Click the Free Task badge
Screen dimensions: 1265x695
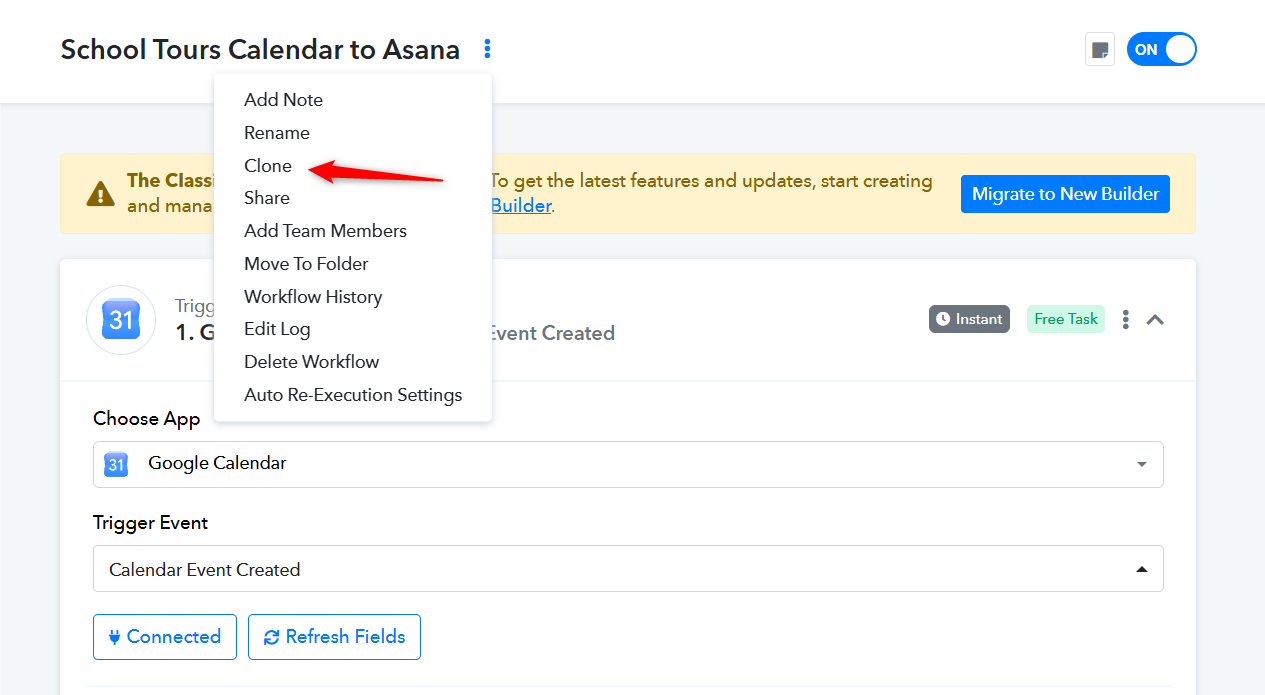(x=1066, y=319)
